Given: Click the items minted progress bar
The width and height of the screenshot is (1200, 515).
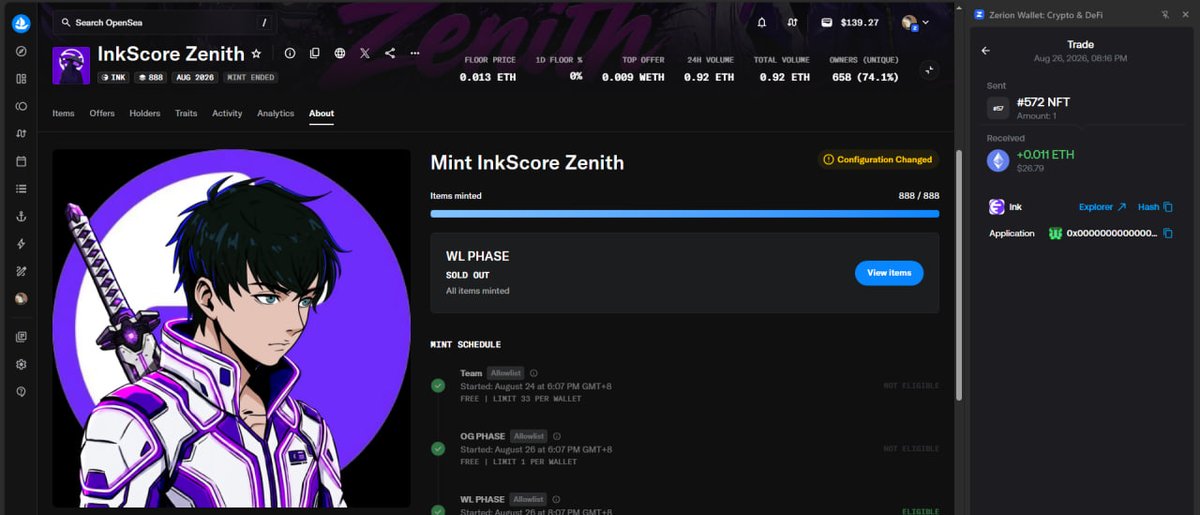Looking at the screenshot, I should [x=685, y=213].
